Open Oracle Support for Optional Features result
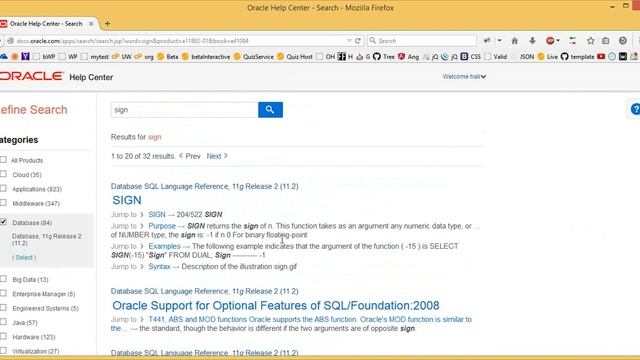 tap(276, 305)
